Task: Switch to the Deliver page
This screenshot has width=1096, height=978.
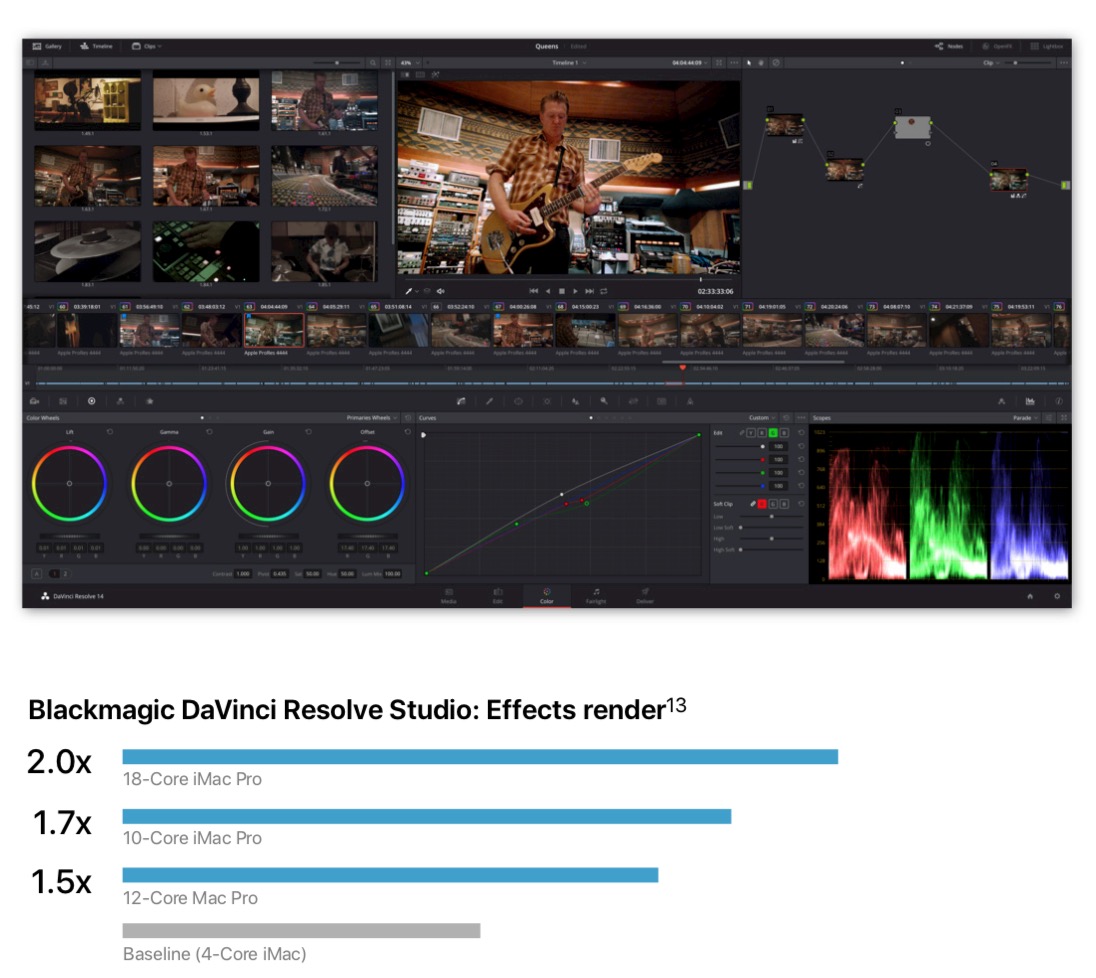Action: pyautogui.click(x=645, y=595)
